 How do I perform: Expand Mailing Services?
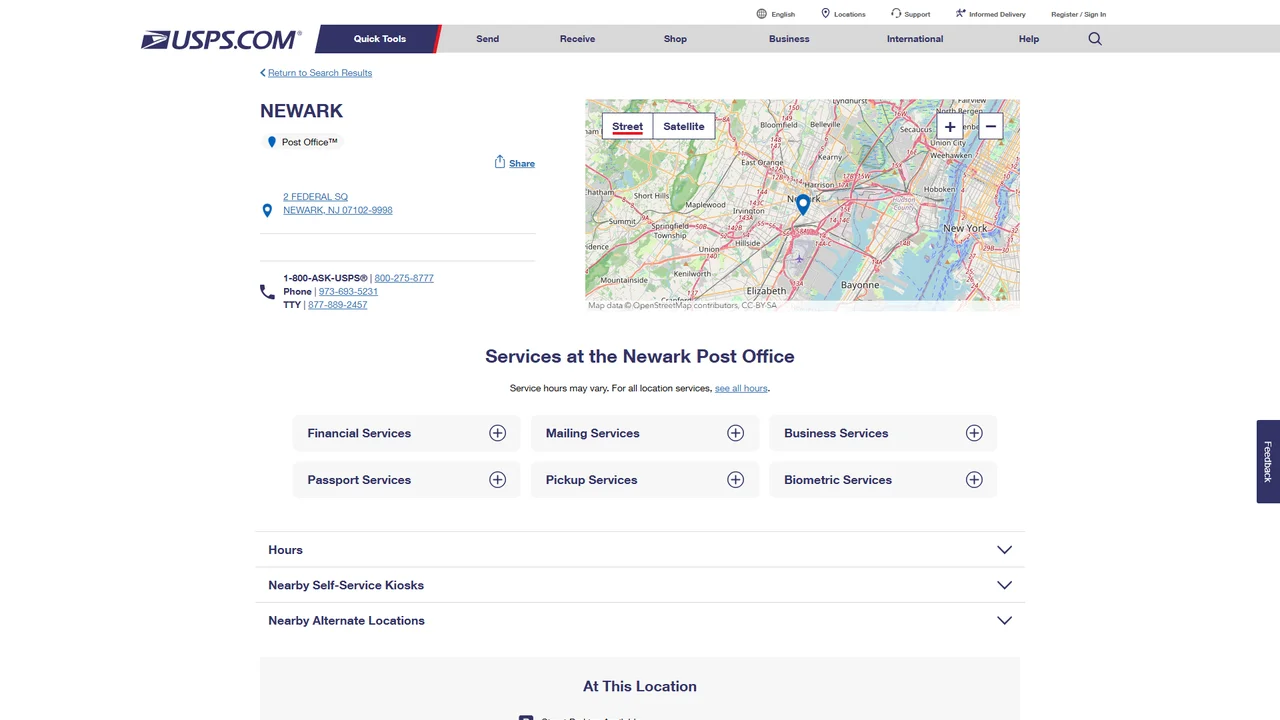pyautogui.click(x=644, y=433)
